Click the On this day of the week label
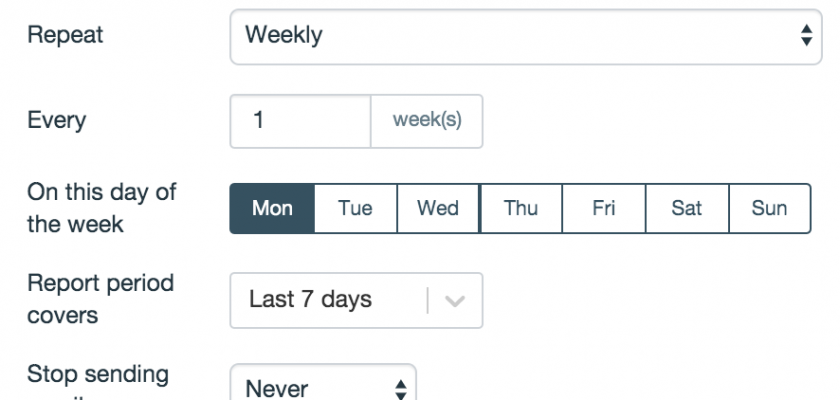The image size is (840, 400). tap(101, 208)
